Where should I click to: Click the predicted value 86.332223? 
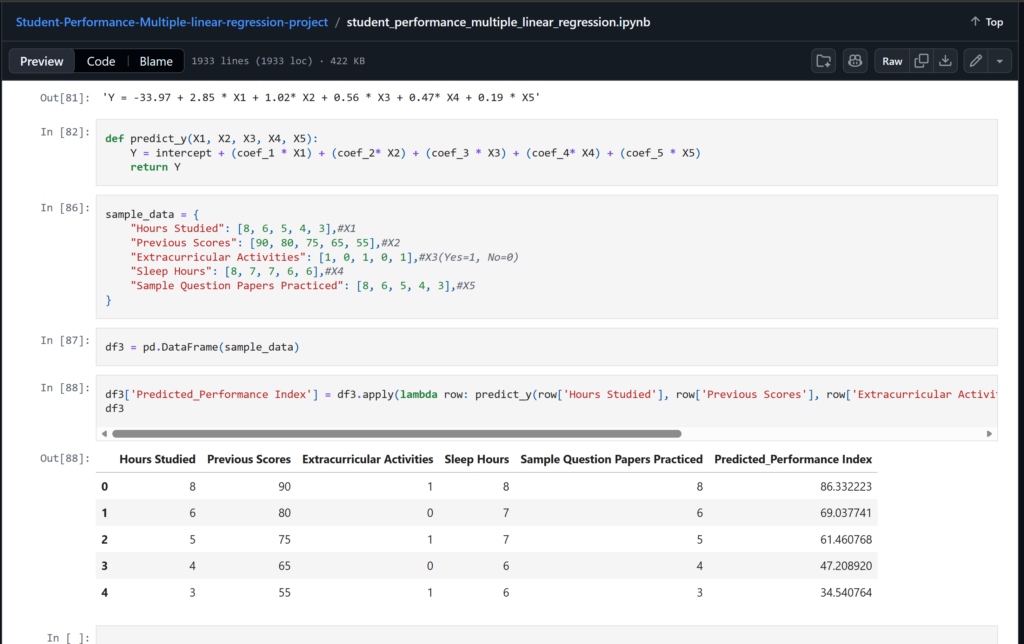[x=846, y=487]
